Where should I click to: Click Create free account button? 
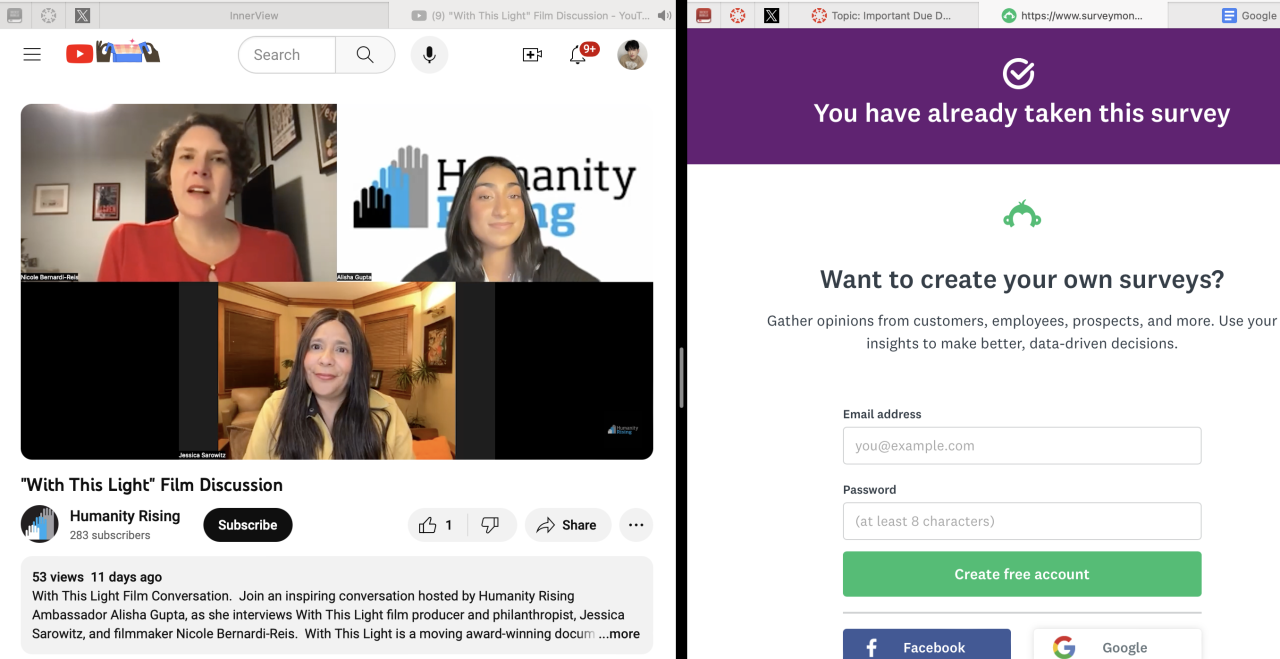pyautogui.click(x=1022, y=574)
